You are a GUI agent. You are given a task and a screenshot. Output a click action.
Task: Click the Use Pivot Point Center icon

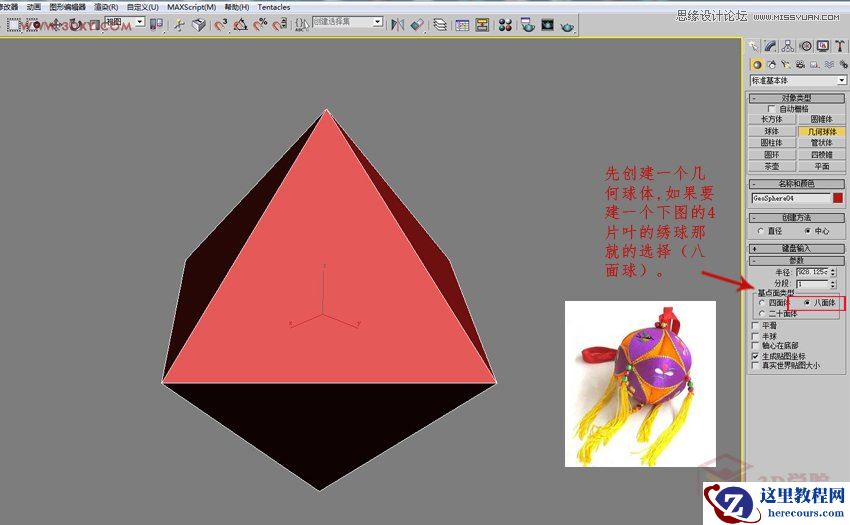point(156,24)
